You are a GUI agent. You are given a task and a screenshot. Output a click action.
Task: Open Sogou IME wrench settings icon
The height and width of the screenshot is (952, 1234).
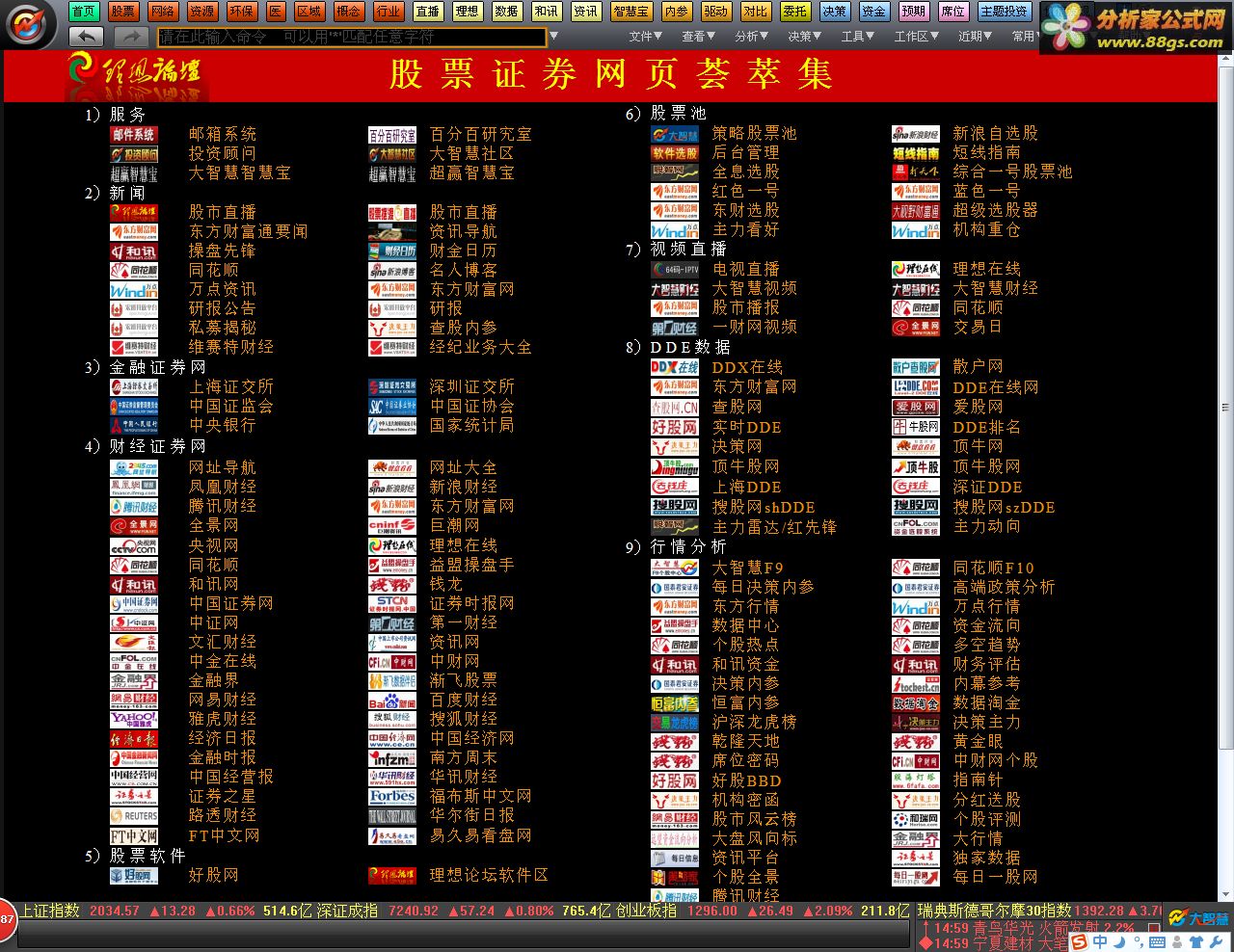point(1218,942)
